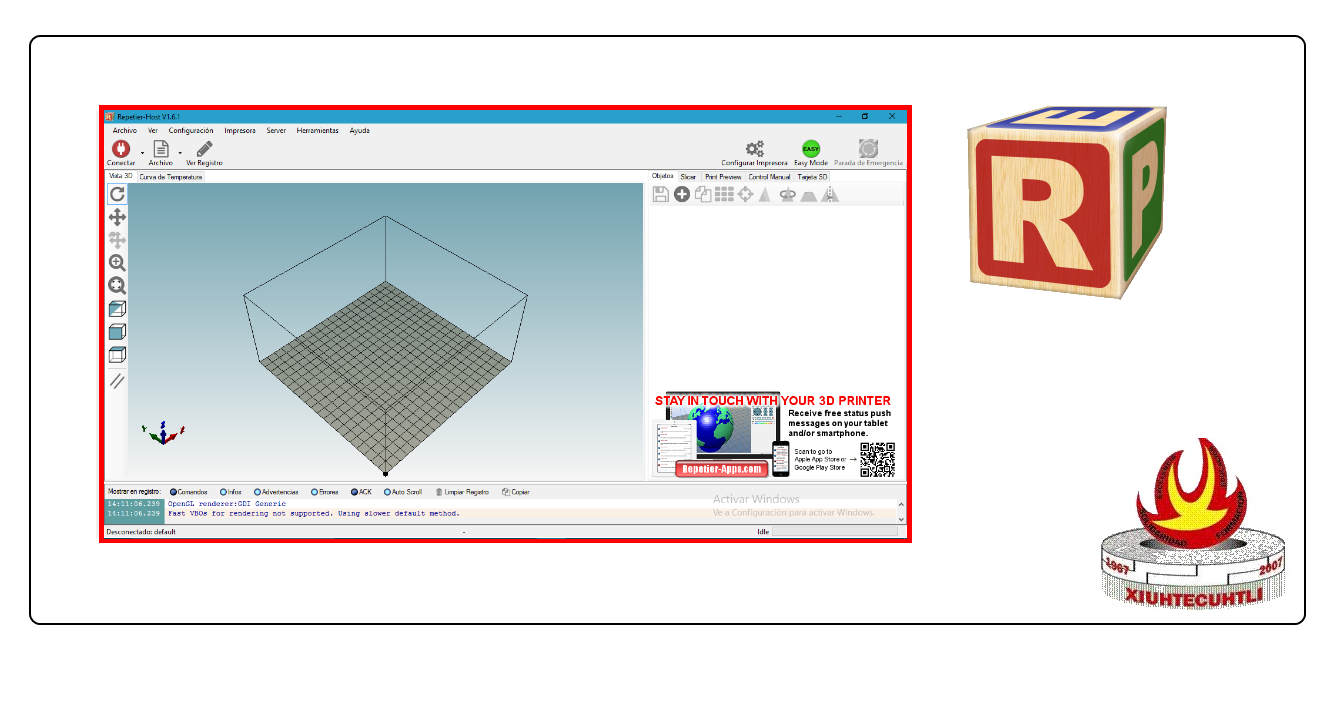Click Limpiar Registro button
Screen dimensions: 1340x722
click(463, 492)
